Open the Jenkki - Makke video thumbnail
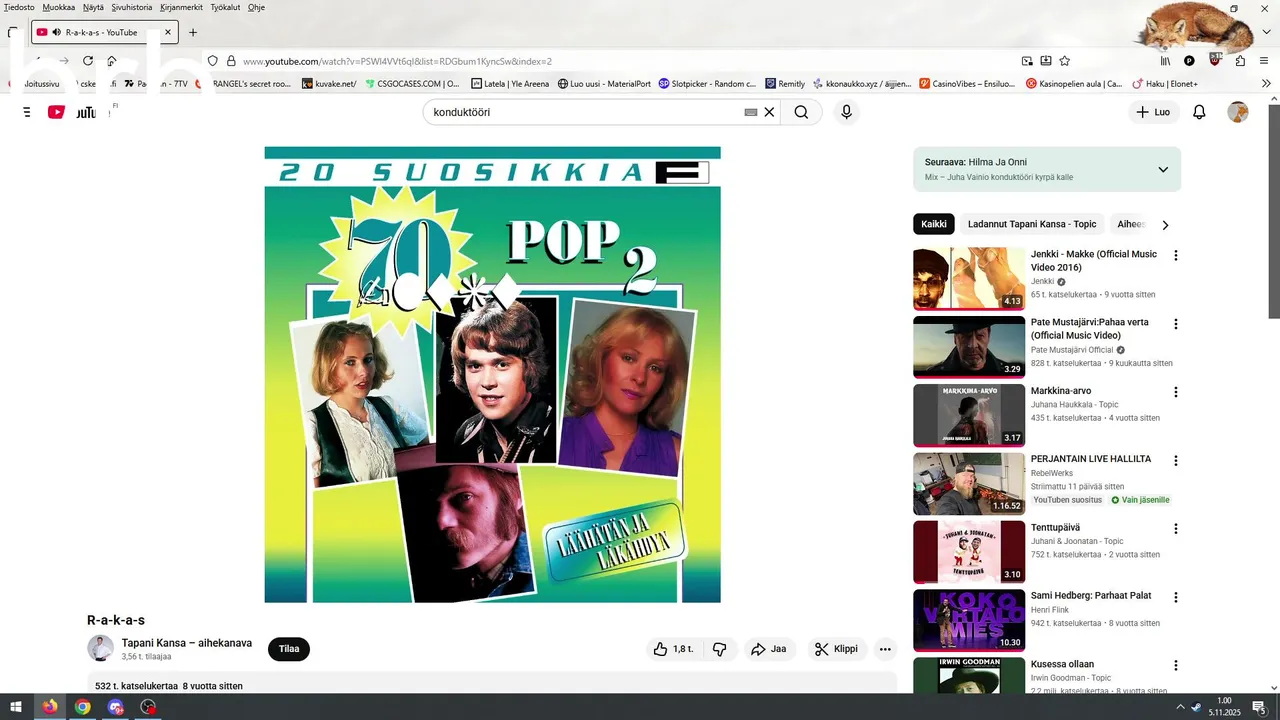 pyautogui.click(x=969, y=279)
